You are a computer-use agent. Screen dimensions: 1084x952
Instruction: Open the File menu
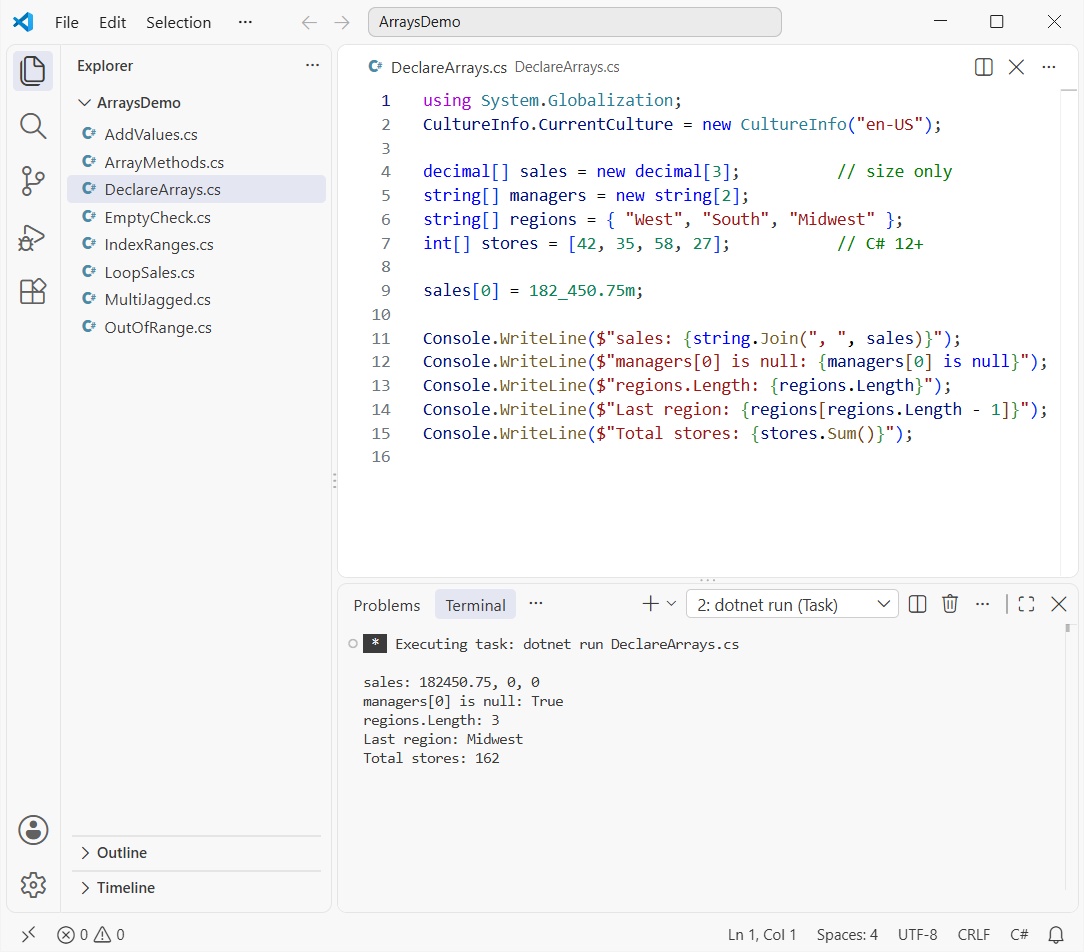tap(66, 23)
